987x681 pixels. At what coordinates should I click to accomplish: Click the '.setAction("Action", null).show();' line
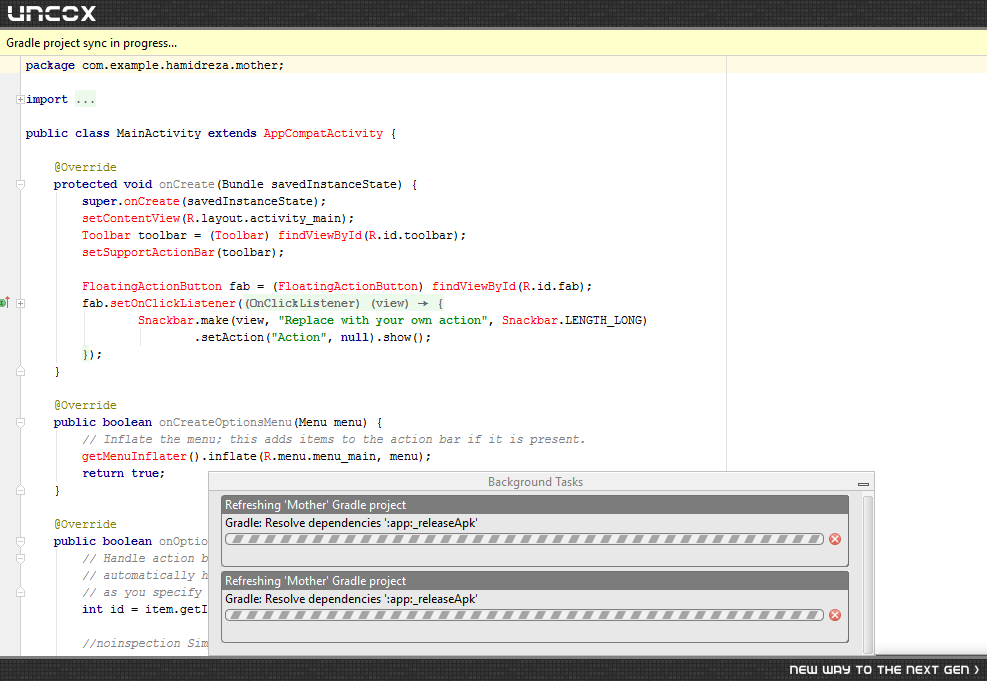pyautogui.click(x=313, y=337)
